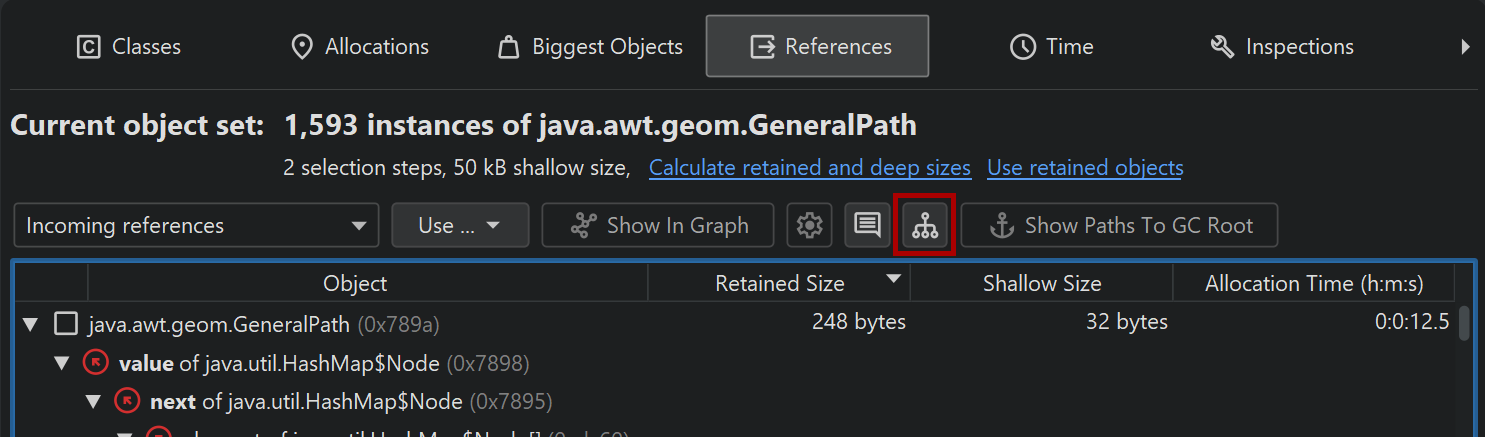Click the vertical scrollbar of the references table
The height and width of the screenshot is (437, 1485).
1464,324
